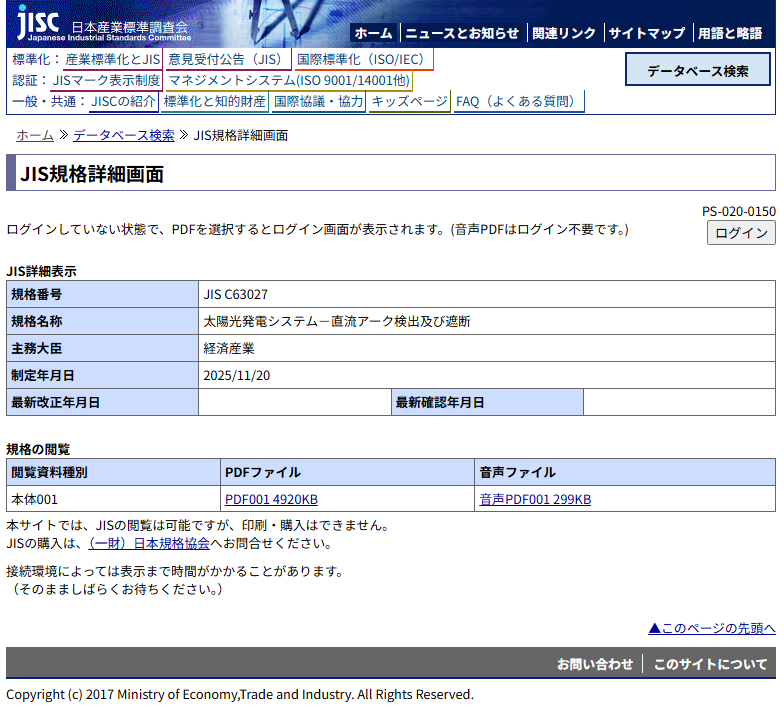Visit （一財）日本規格協会 link
The image size is (784, 711).
pyautogui.click(x=149, y=543)
